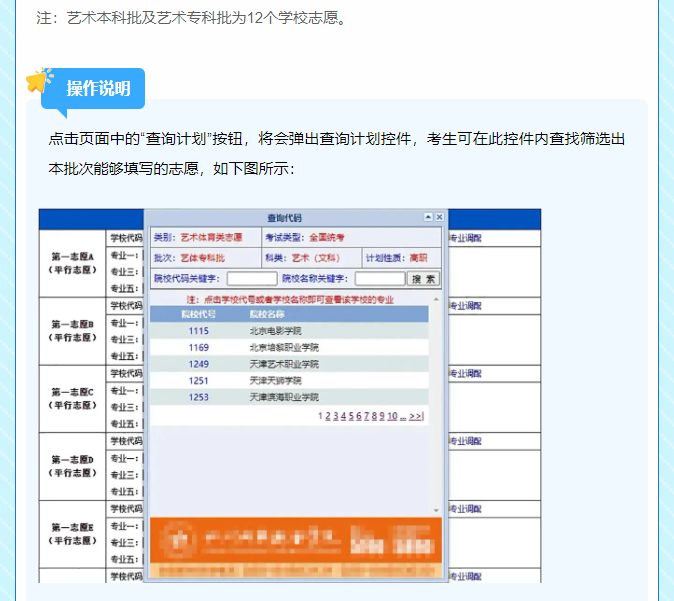Jump to last page with >>| link
Screen dimensions: 674x601
point(417,416)
